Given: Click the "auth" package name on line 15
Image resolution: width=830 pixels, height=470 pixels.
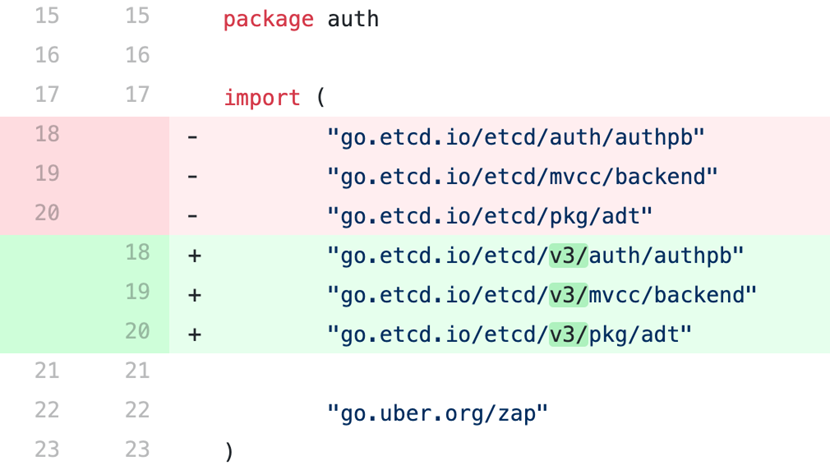Looking at the screenshot, I should click(x=353, y=19).
